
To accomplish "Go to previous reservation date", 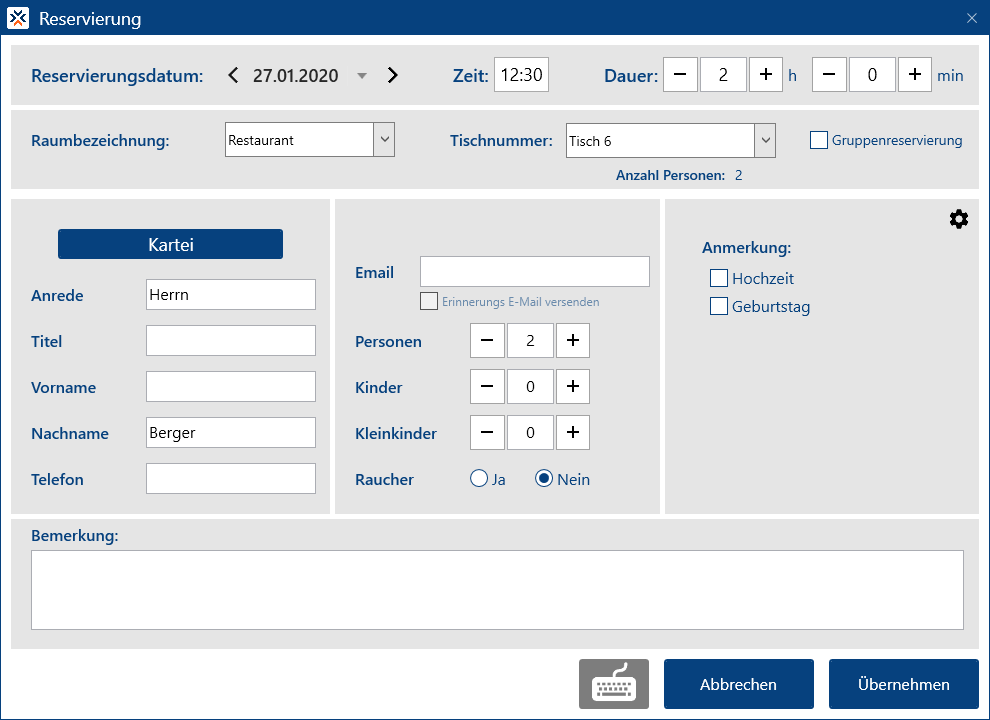I will click(x=233, y=75).
